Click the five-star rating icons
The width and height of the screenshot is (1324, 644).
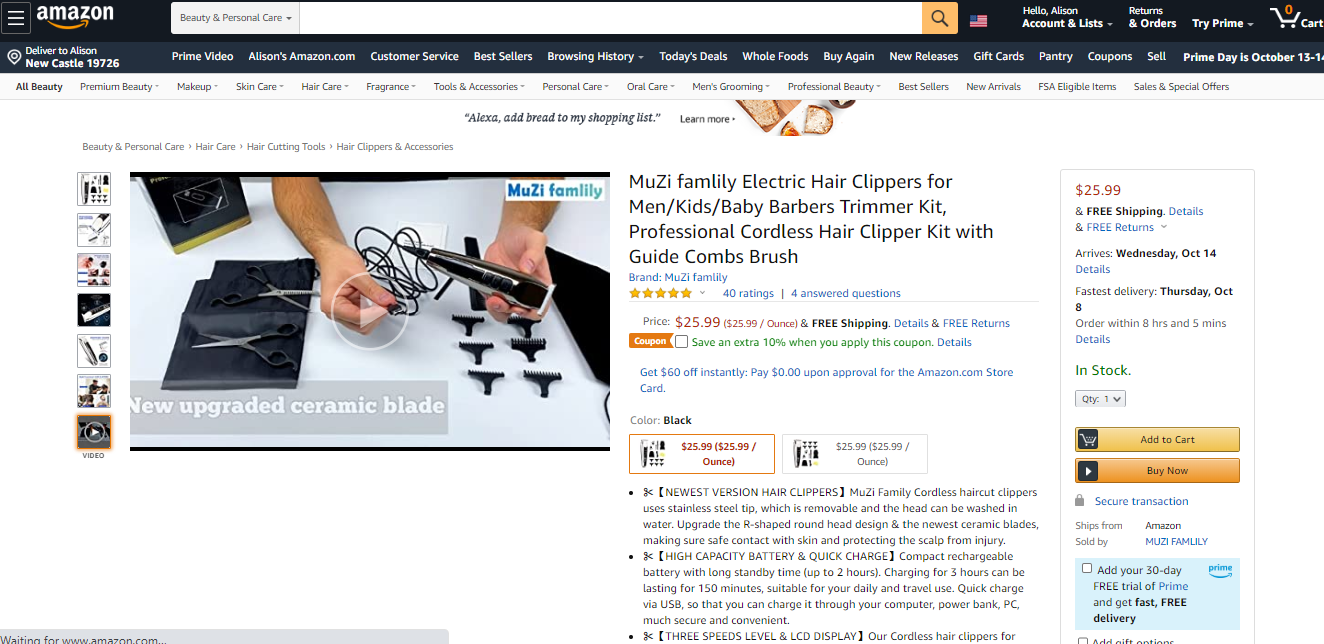coord(660,293)
